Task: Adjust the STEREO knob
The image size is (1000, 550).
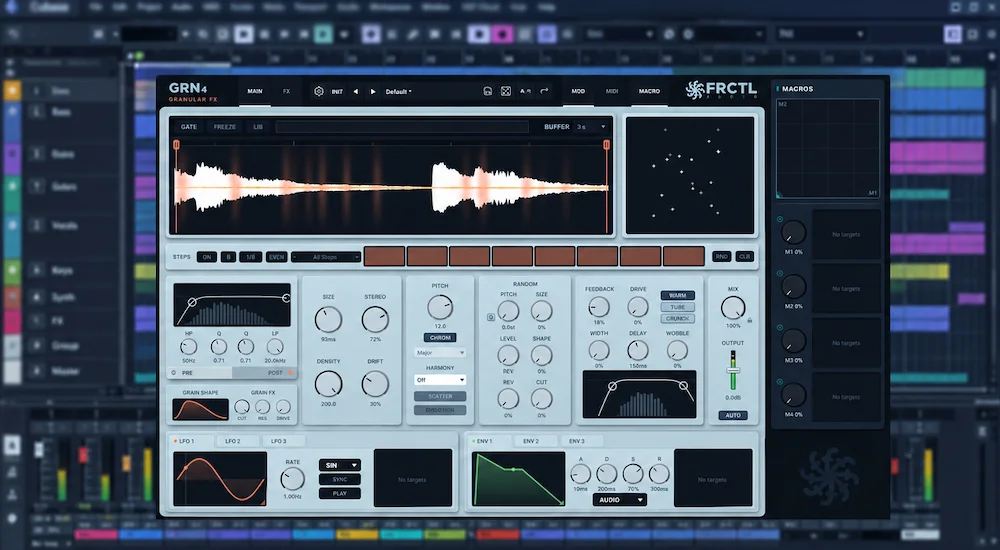Action: click(375, 320)
